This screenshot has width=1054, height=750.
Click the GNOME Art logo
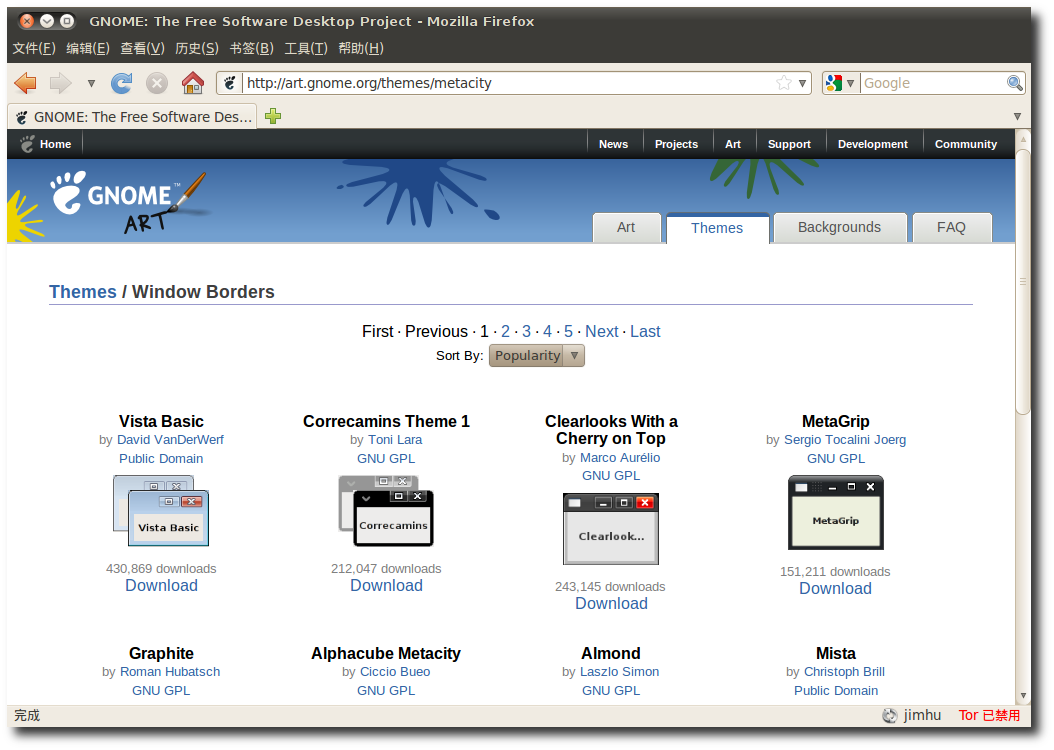(128, 202)
